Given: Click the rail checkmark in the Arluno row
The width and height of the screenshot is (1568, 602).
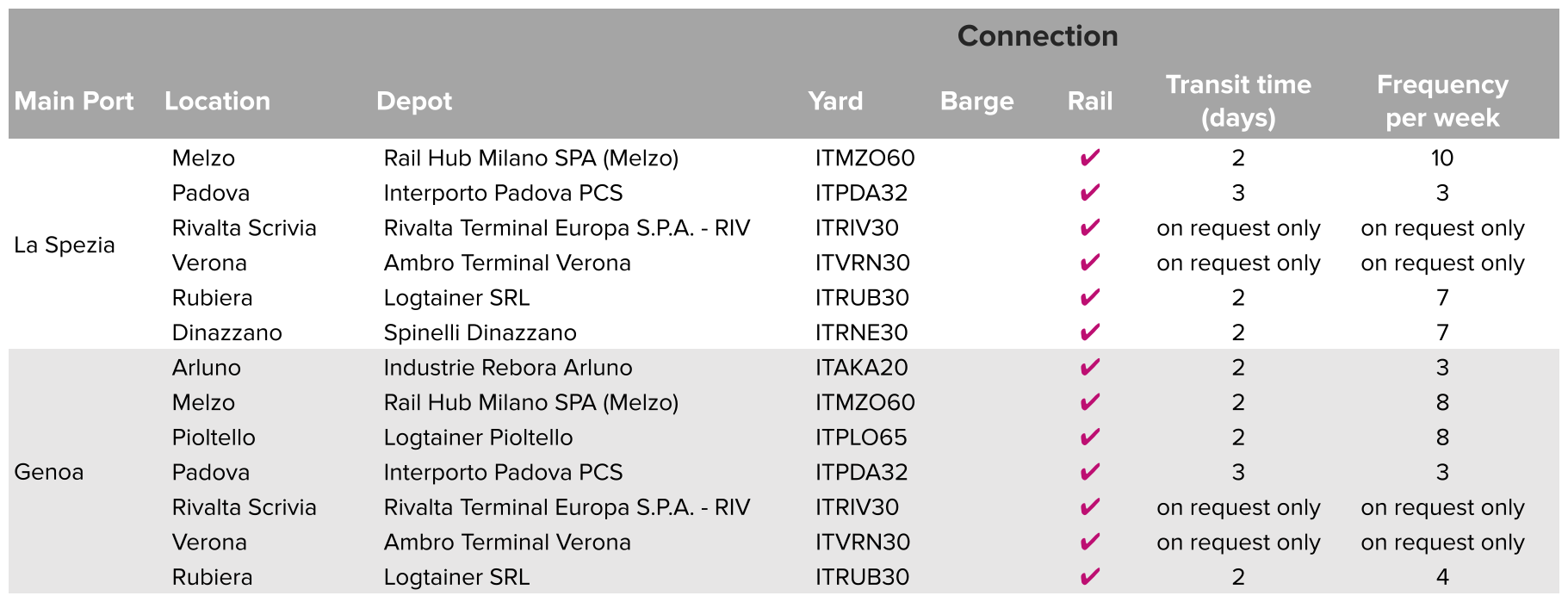Looking at the screenshot, I should click(x=1089, y=368).
